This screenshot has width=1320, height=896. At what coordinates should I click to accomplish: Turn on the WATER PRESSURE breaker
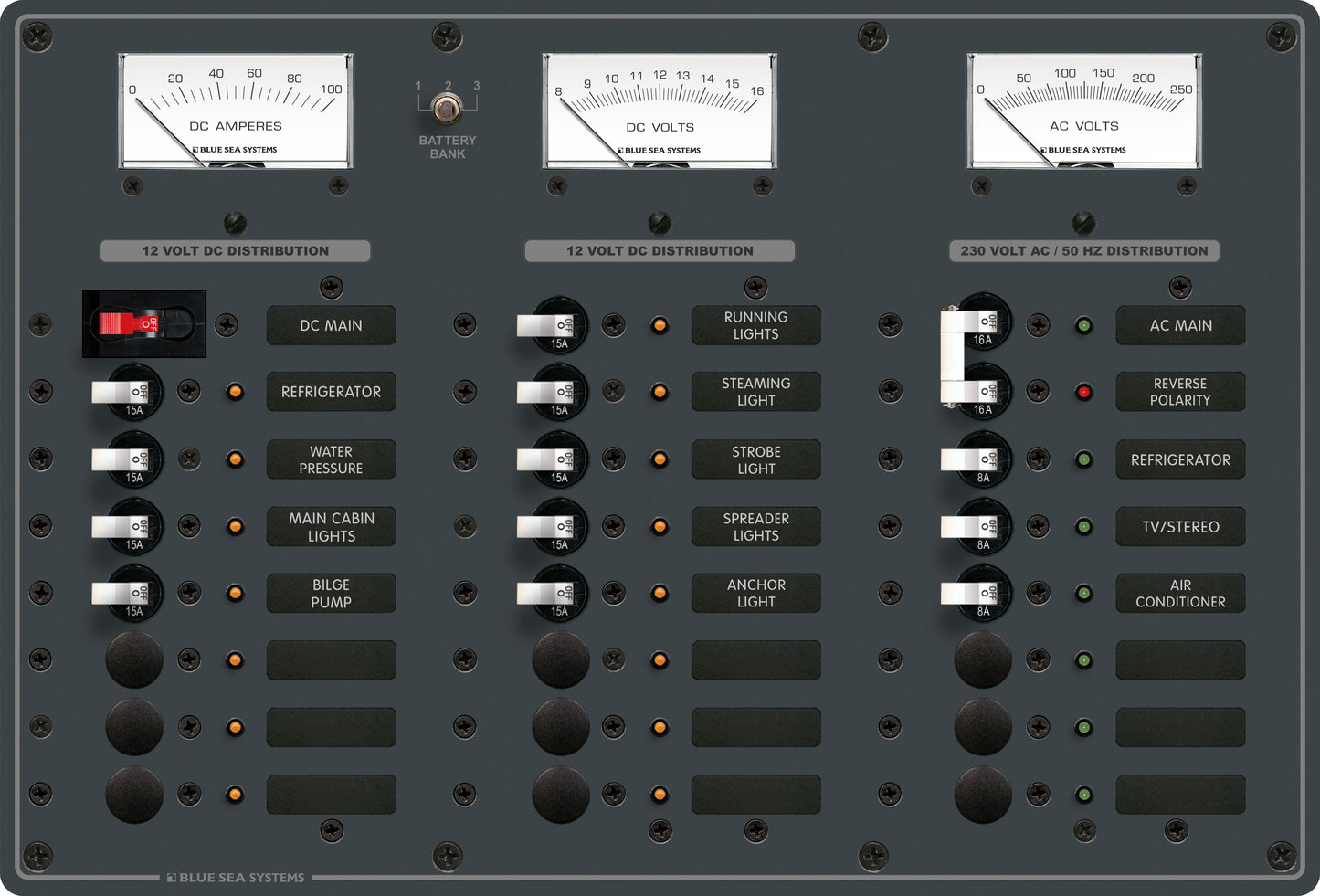coord(125,459)
